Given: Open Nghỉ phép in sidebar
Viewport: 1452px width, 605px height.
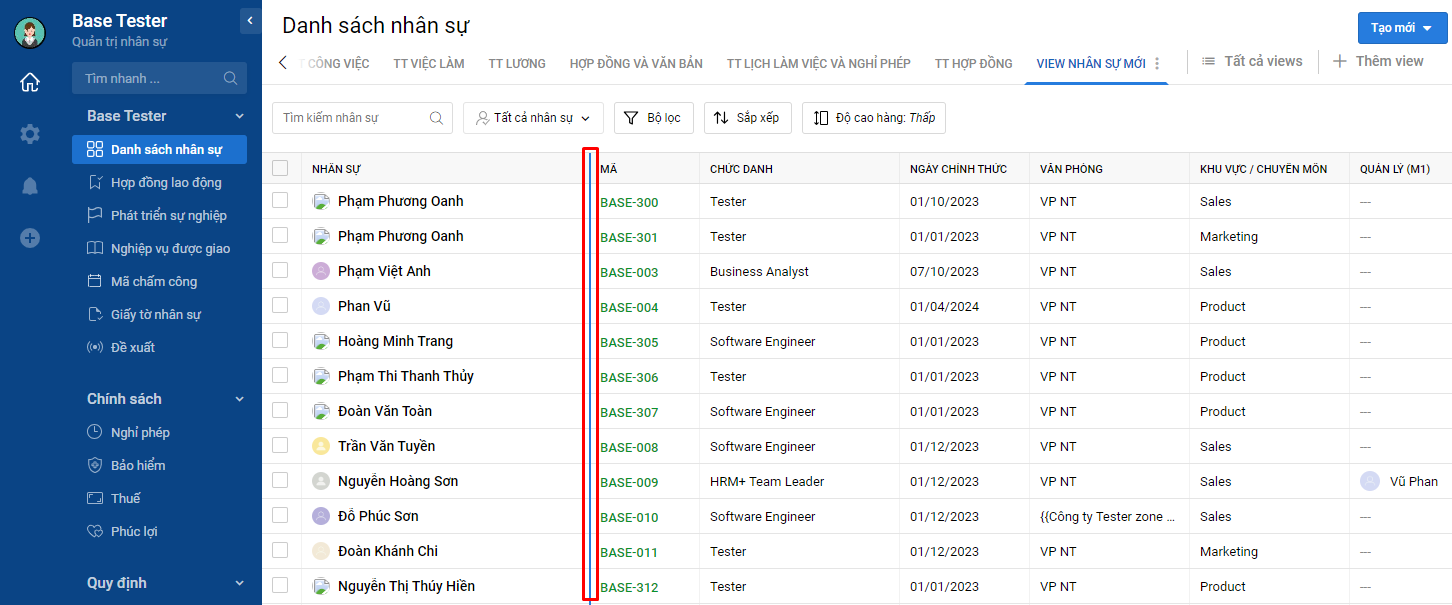Looking at the screenshot, I should (159, 432).
